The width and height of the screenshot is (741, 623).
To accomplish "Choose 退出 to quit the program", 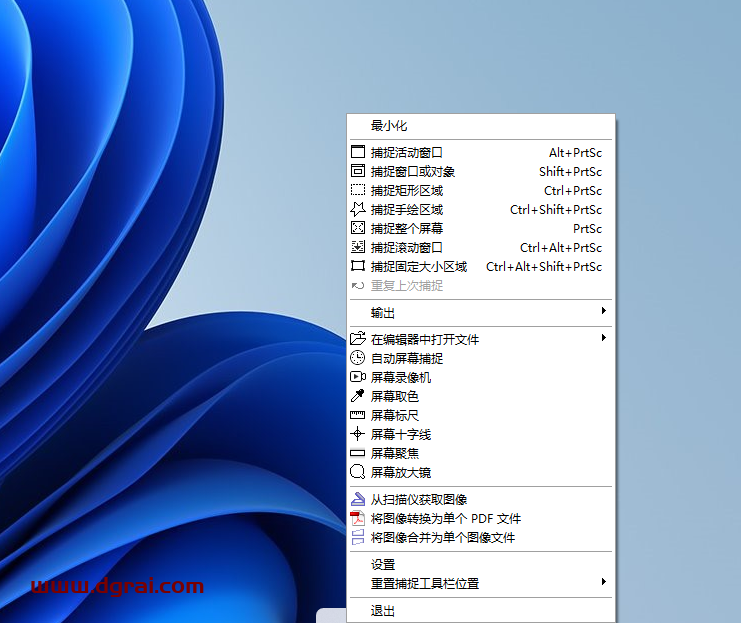I will [481, 611].
